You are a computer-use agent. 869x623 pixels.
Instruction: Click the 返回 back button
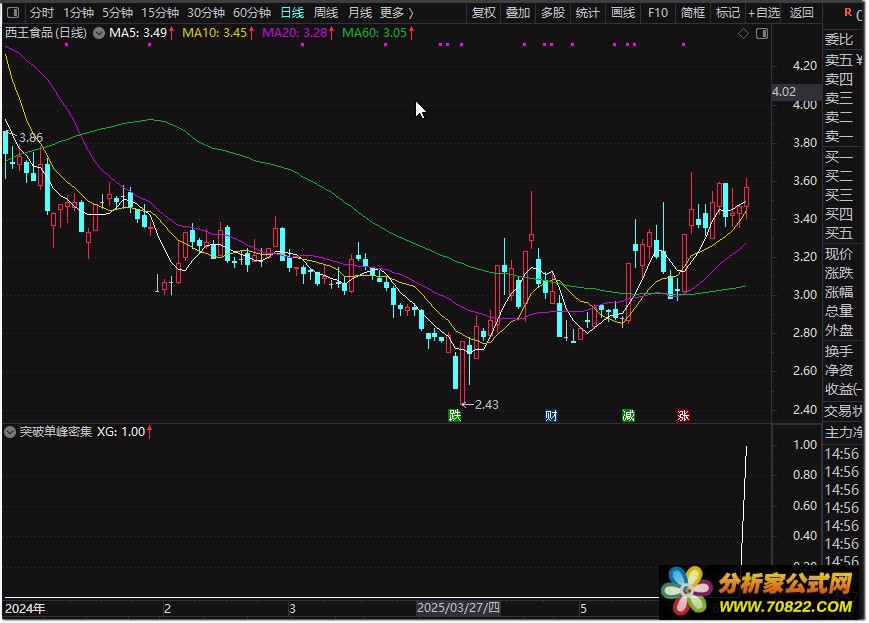click(x=801, y=12)
